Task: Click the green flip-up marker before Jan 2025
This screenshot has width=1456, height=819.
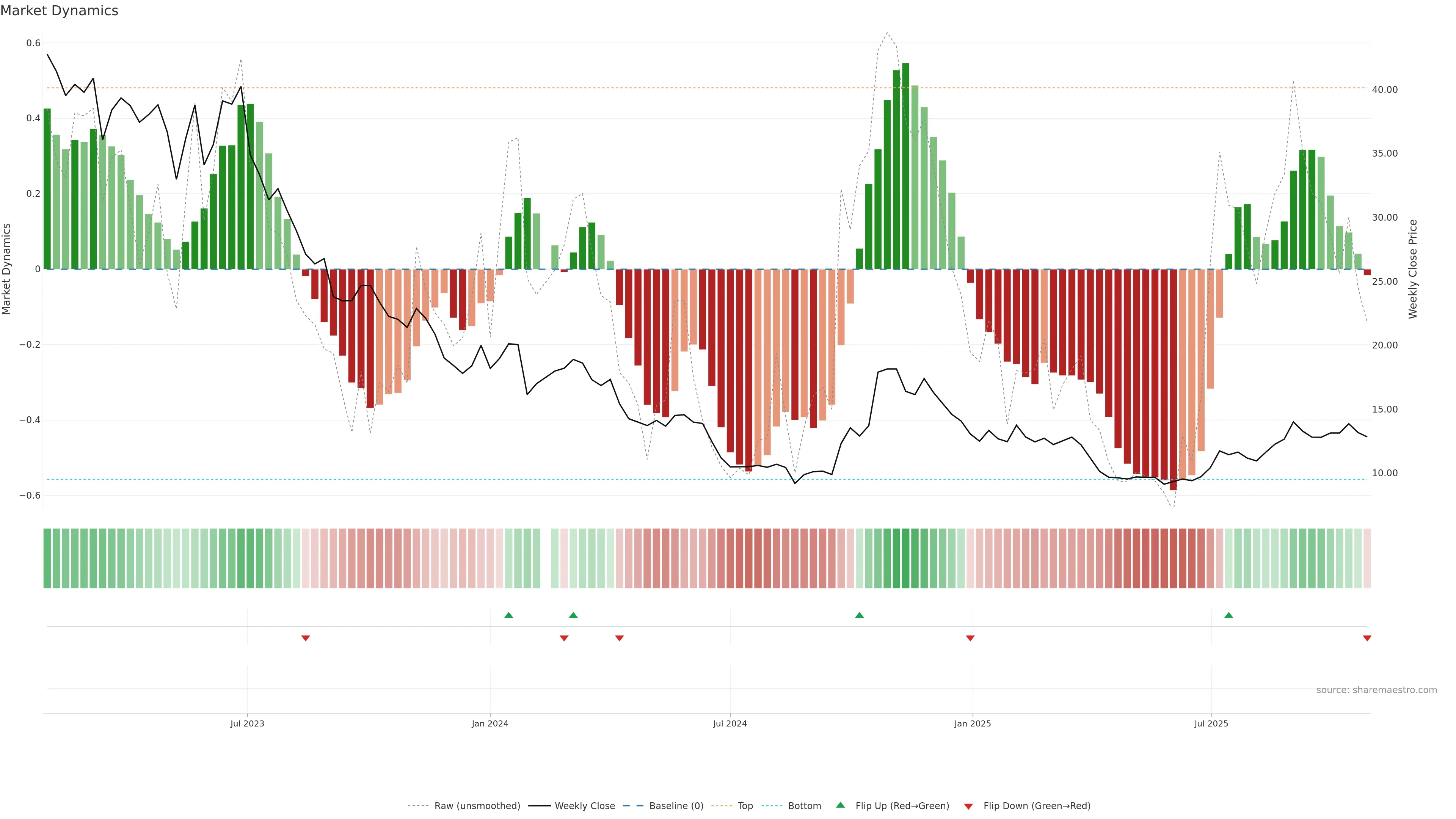Action: click(860, 615)
